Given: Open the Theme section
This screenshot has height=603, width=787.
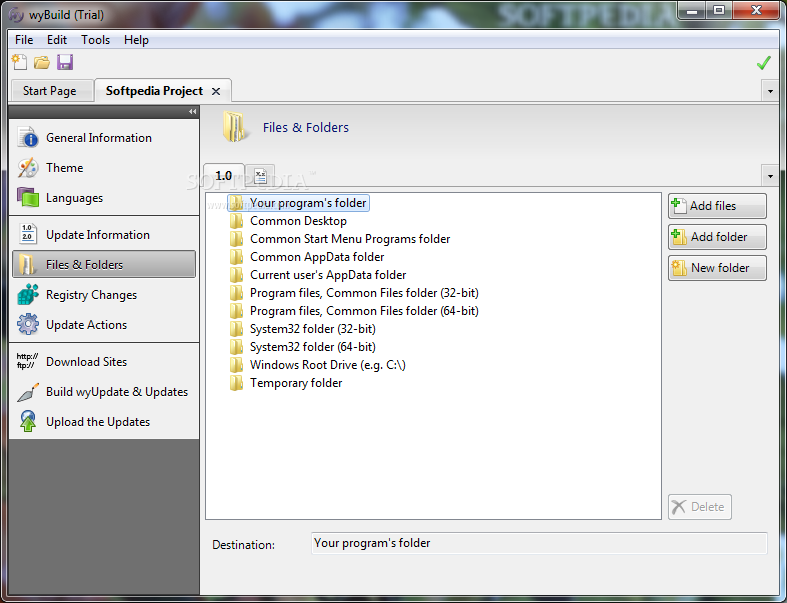Looking at the screenshot, I should coord(104,168).
